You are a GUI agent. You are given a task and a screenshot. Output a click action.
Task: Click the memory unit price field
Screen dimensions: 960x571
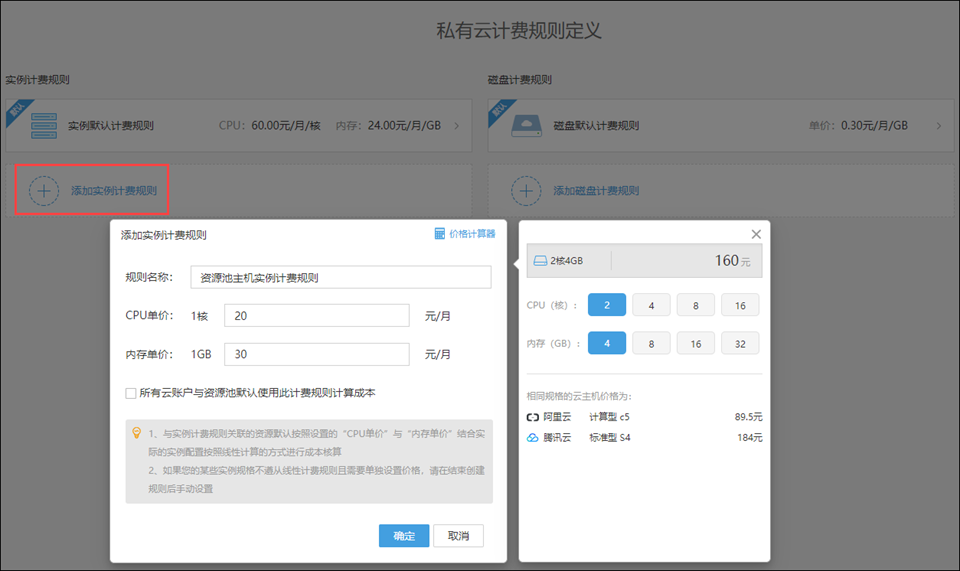[317, 354]
